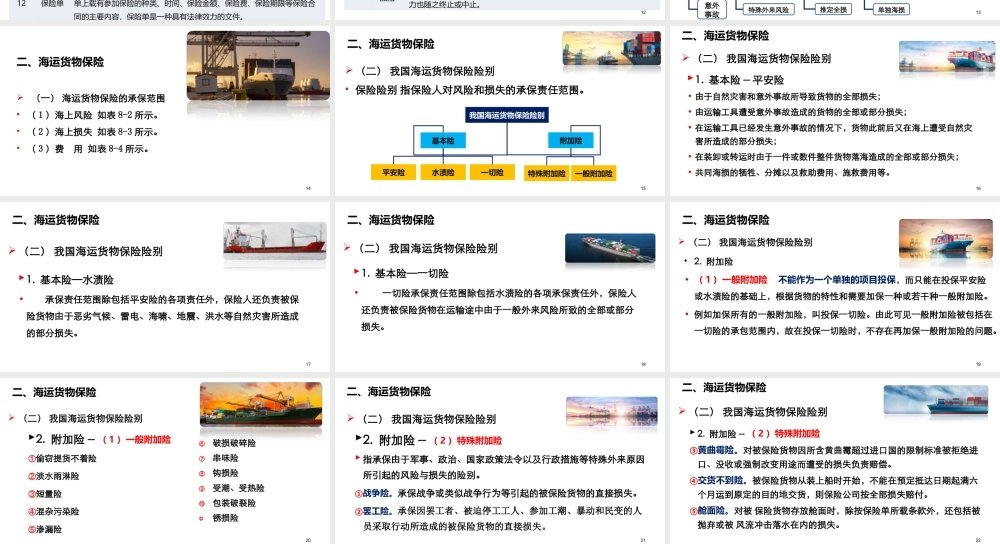Click the heading 1. 基本险—一切险
The width and height of the screenshot is (1000, 544).
point(405,274)
